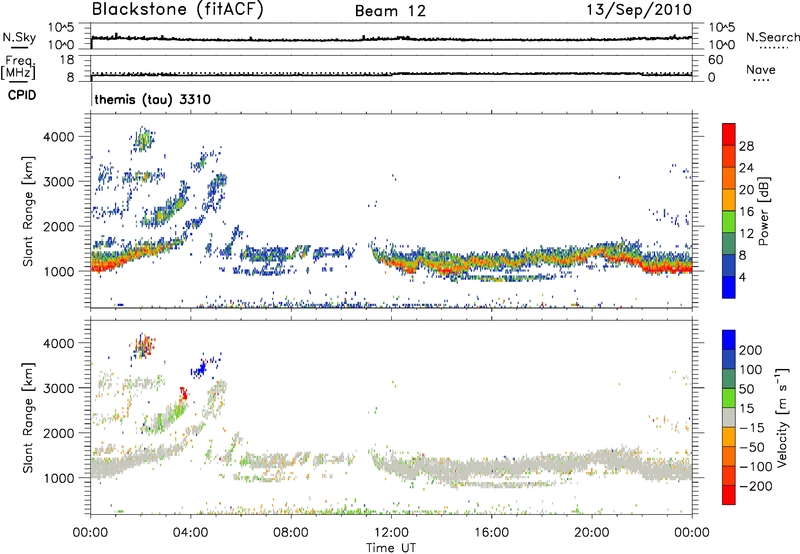Viewport: 800px width, 554px height.
Task: Click the "18" frequency axis tick
Action: tap(67, 60)
